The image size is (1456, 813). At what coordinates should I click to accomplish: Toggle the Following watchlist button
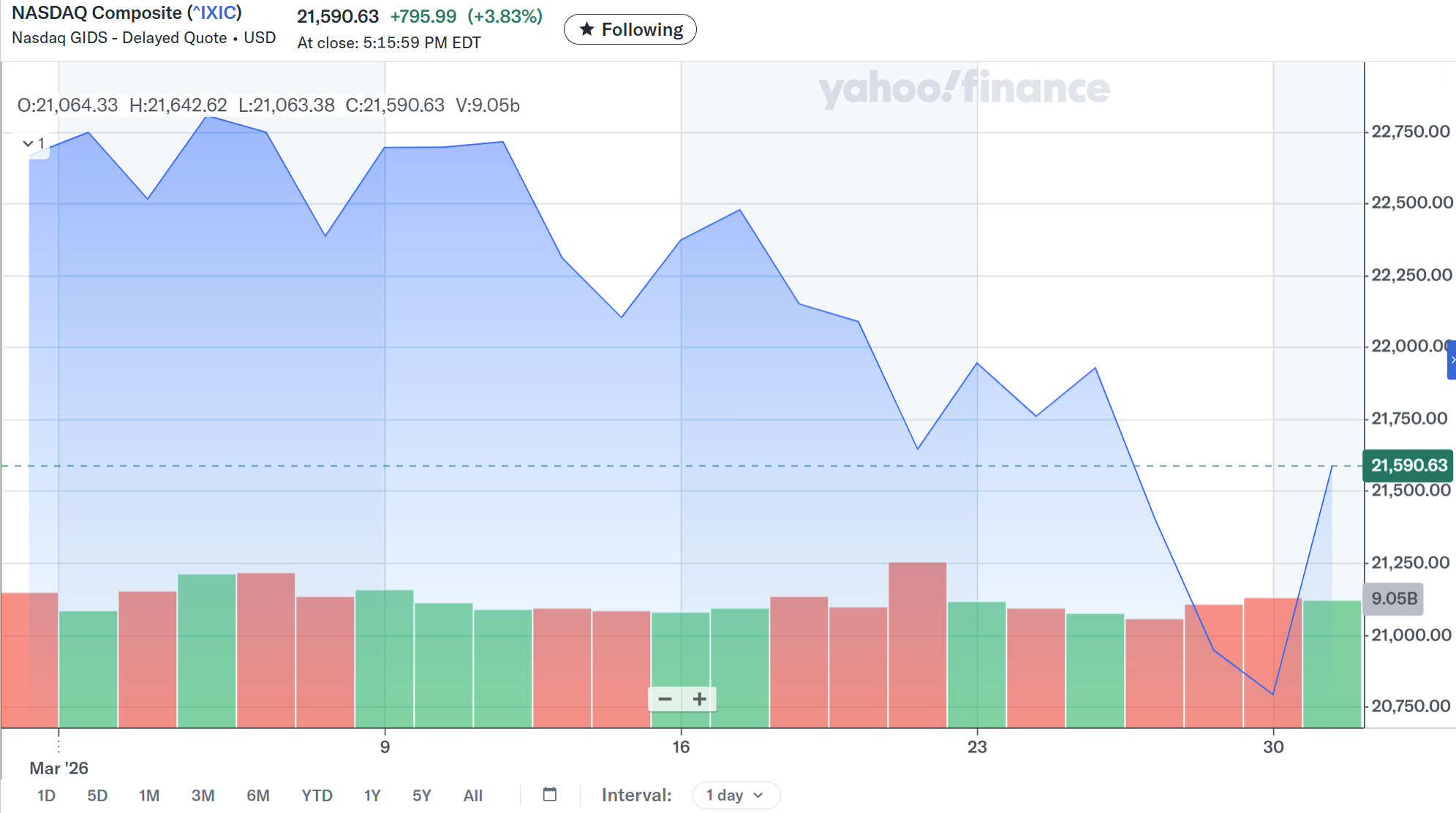(630, 29)
